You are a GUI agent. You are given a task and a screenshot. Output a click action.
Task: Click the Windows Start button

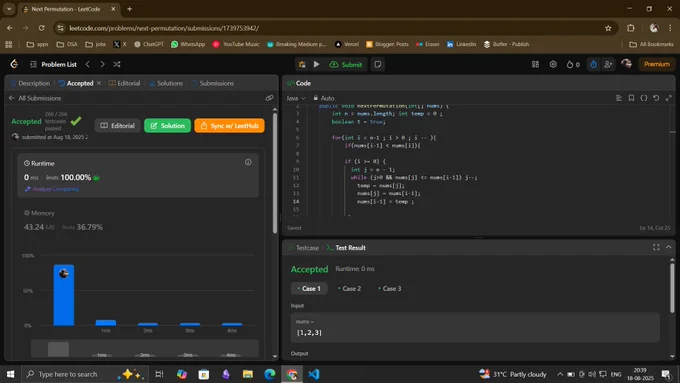pos(10,374)
